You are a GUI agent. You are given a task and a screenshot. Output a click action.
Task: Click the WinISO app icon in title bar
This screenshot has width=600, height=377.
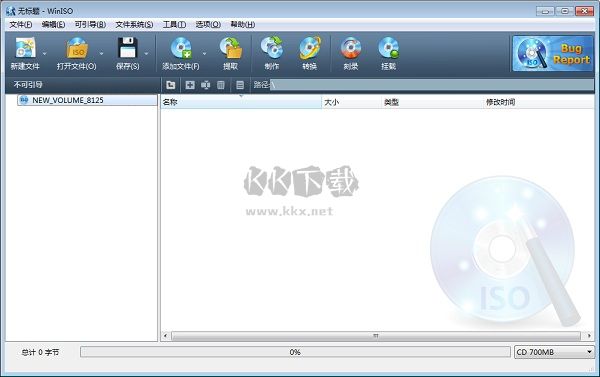(11, 11)
